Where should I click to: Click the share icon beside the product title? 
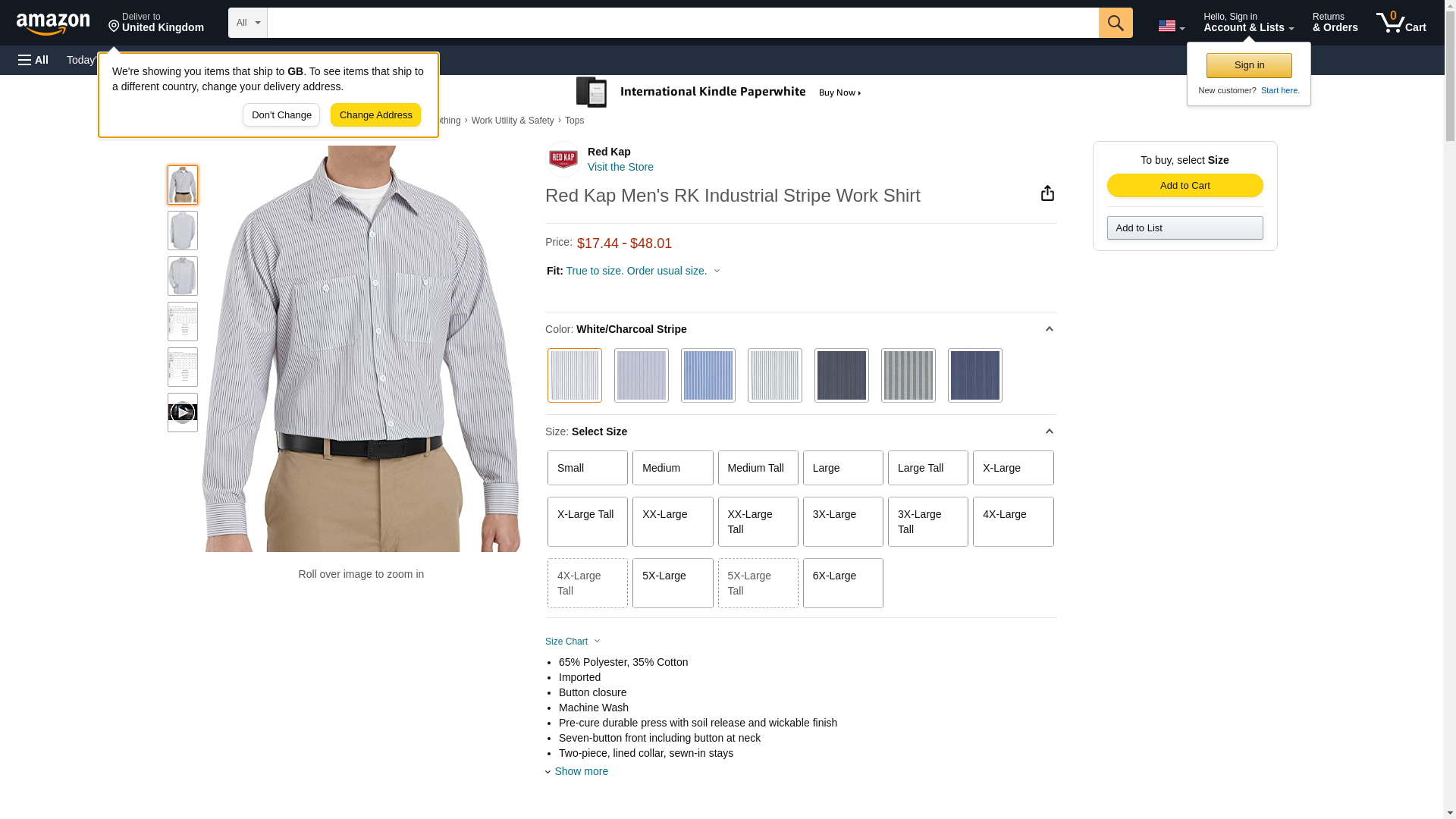click(1047, 193)
